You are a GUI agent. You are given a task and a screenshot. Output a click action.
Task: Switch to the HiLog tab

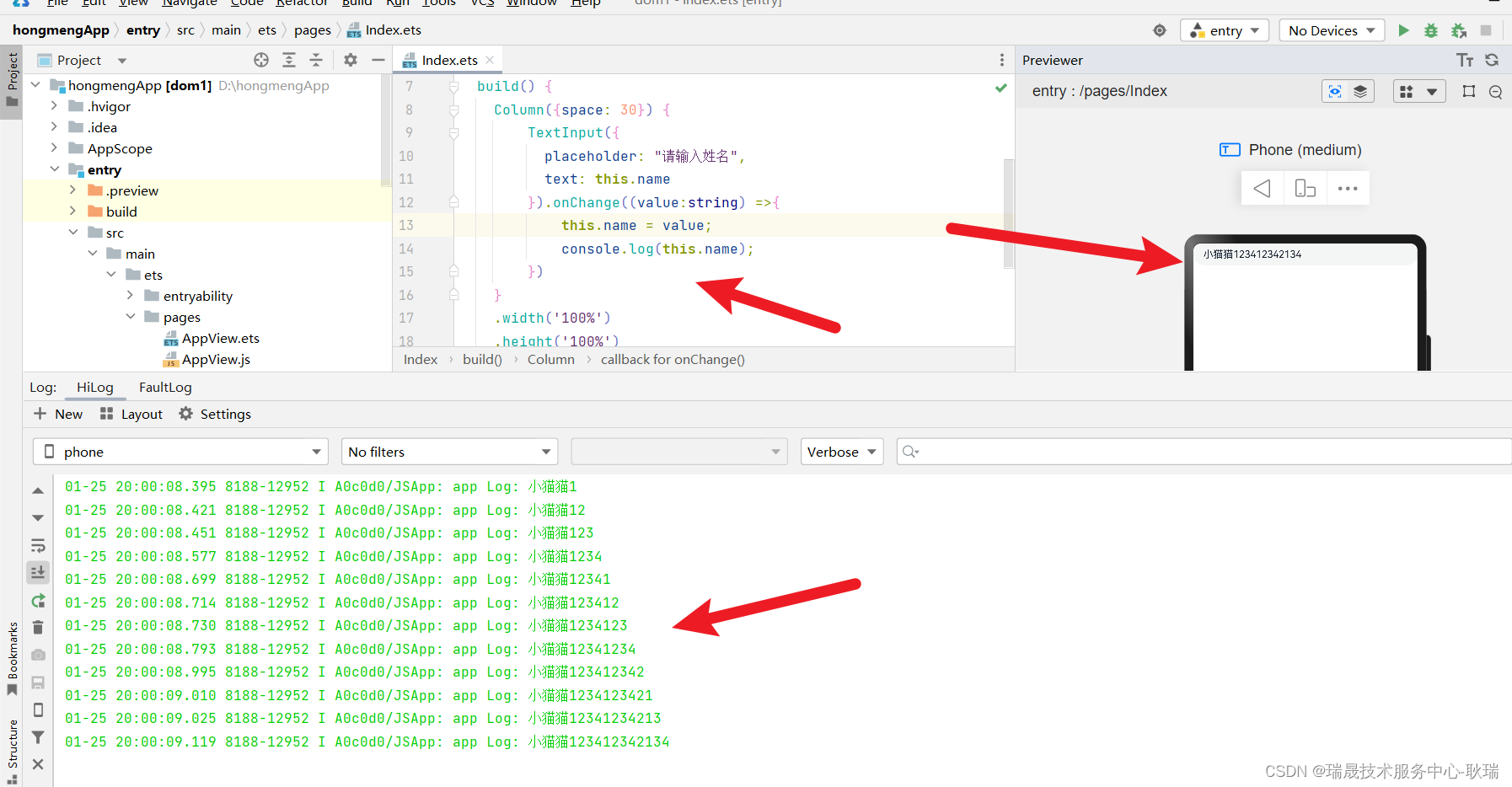point(94,387)
